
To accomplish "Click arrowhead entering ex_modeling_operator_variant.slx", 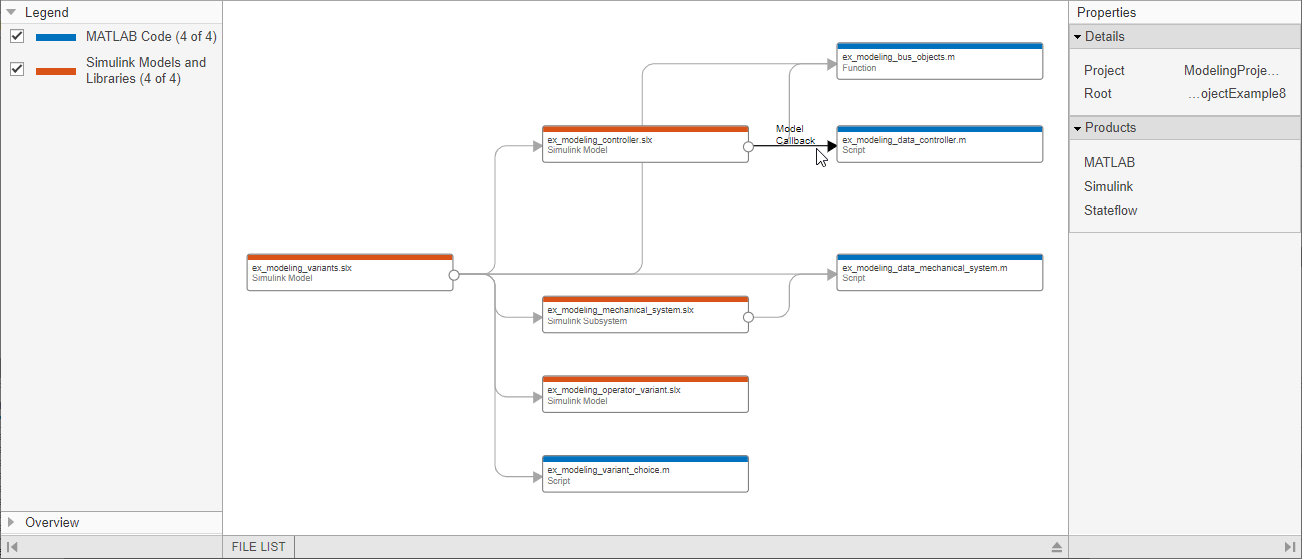I will [536, 396].
